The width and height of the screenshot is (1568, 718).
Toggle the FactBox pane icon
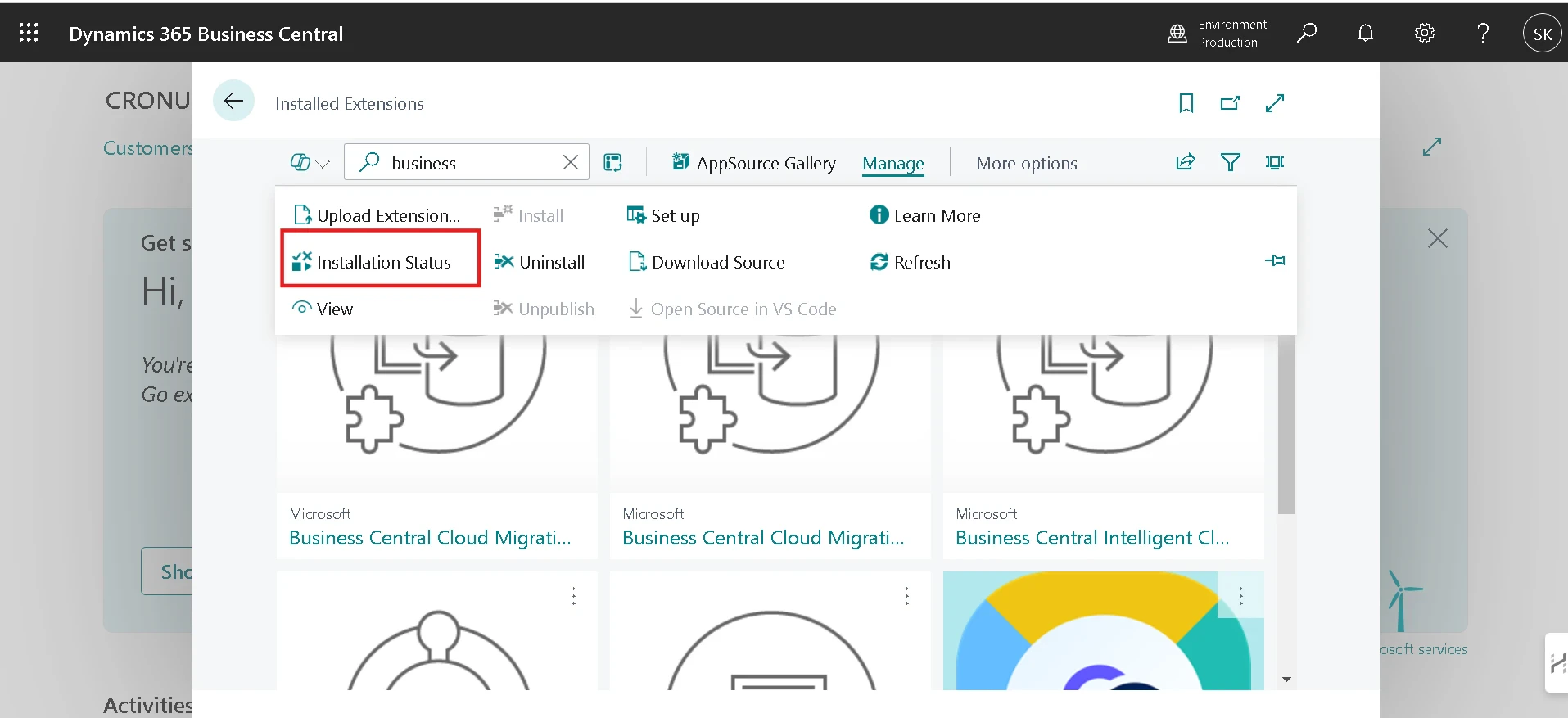(1274, 162)
